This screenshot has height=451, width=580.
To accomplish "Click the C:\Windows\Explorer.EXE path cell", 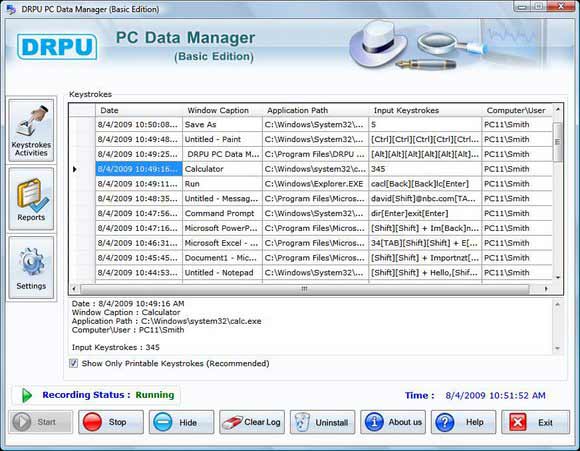I will click(316, 184).
